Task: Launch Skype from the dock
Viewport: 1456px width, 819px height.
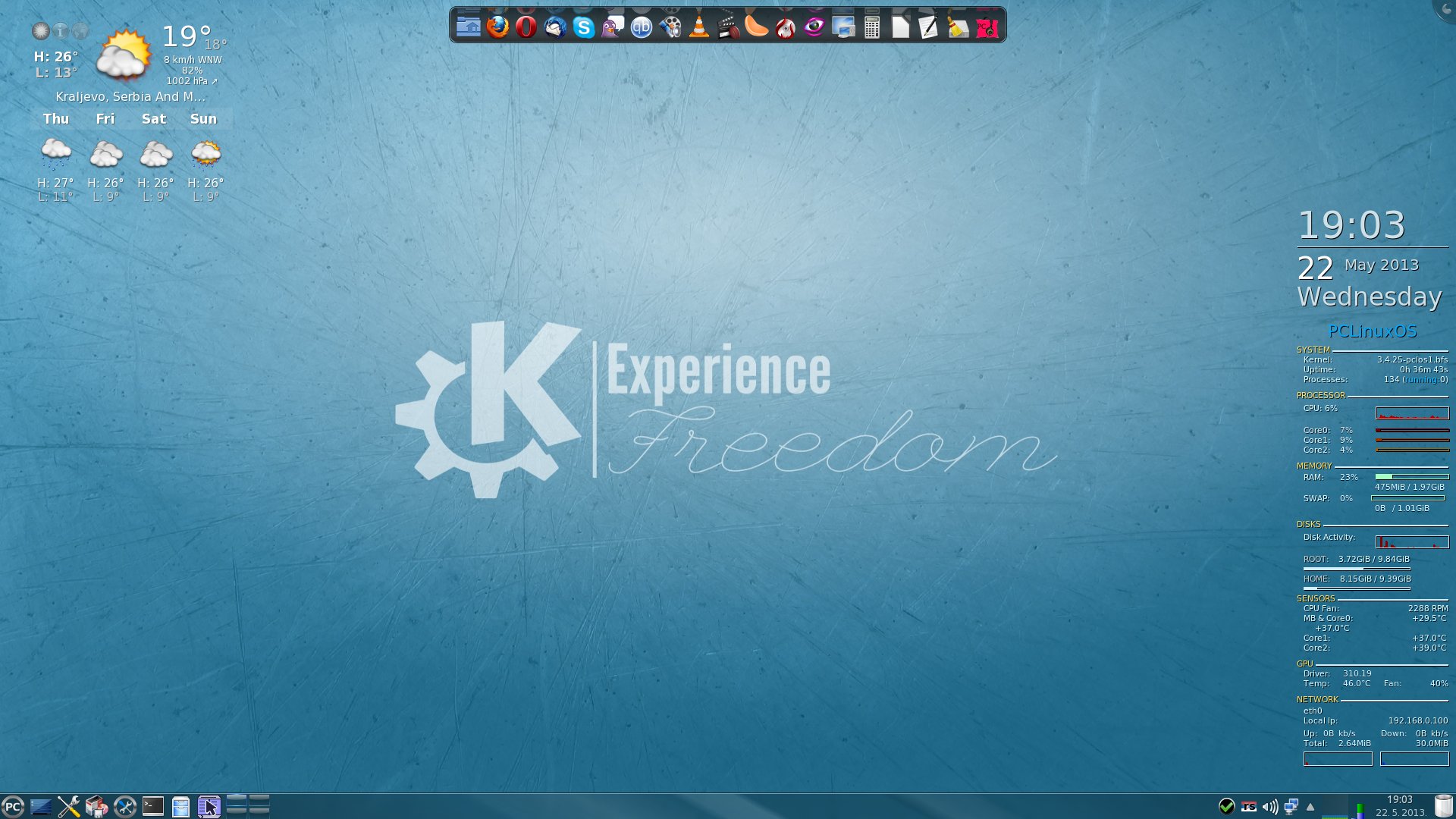Action: [x=584, y=27]
